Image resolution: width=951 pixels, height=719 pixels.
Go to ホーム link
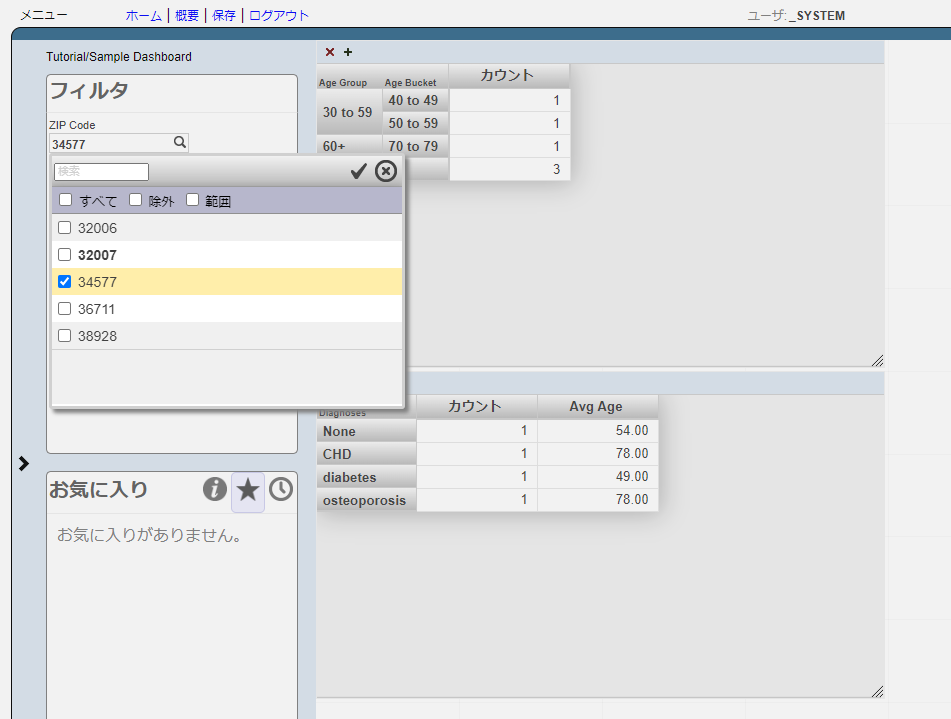coord(143,15)
